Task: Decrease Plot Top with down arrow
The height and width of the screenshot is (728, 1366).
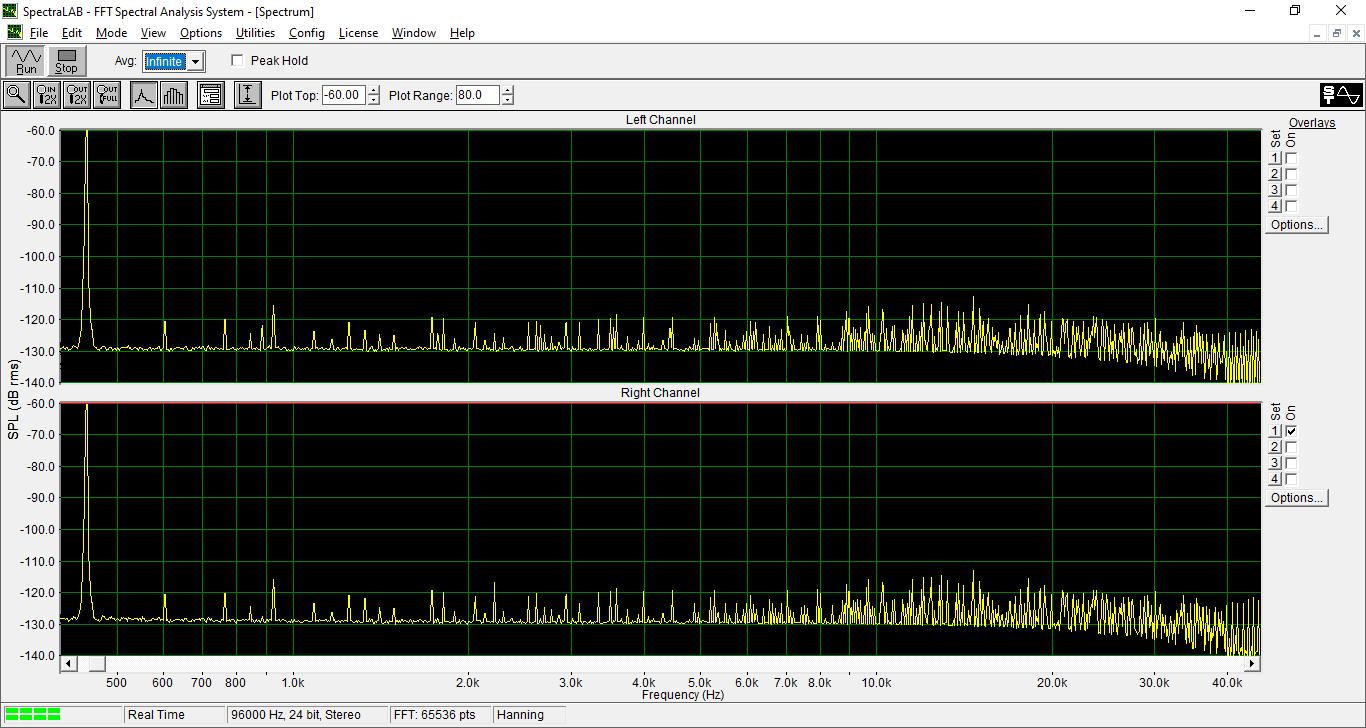Action: (x=374, y=100)
